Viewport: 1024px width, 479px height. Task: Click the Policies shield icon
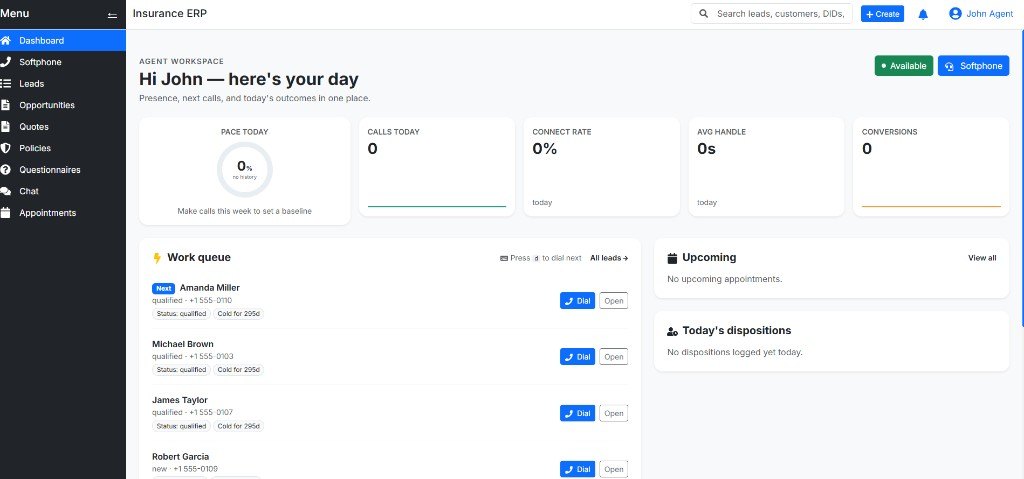point(5,148)
